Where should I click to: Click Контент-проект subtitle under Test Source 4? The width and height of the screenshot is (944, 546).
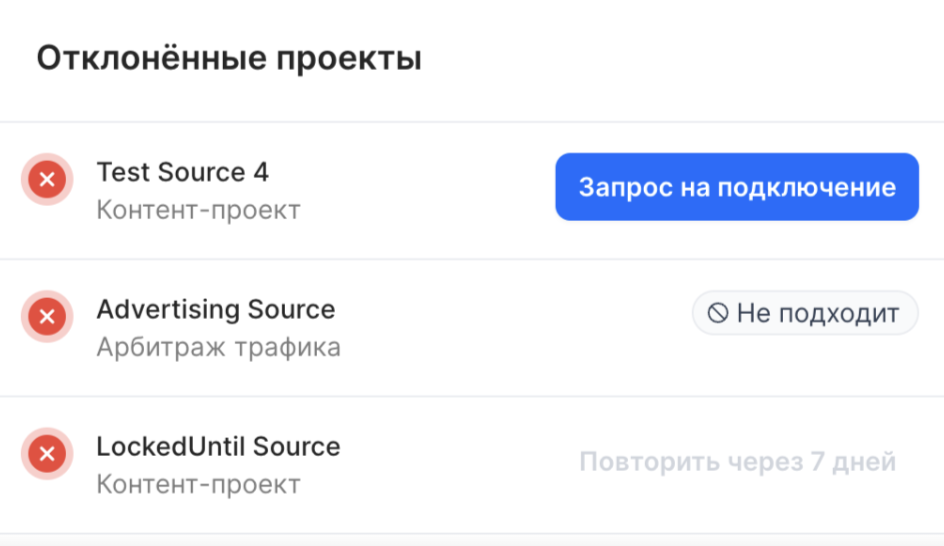[x=199, y=210]
